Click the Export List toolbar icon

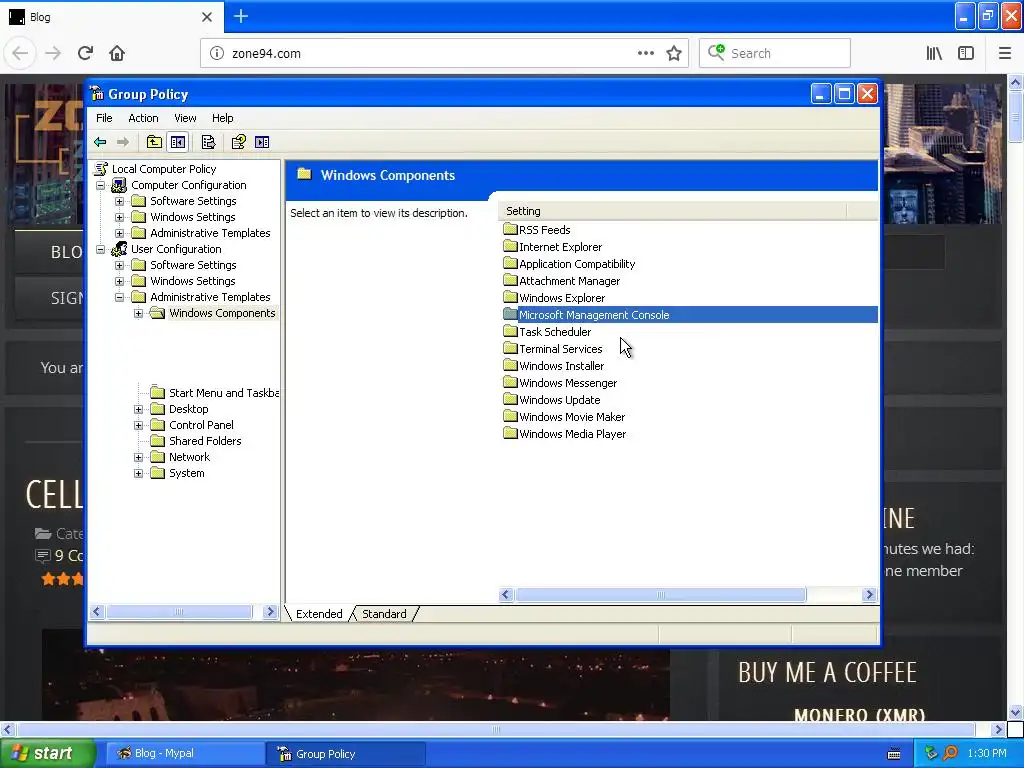point(208,142)
